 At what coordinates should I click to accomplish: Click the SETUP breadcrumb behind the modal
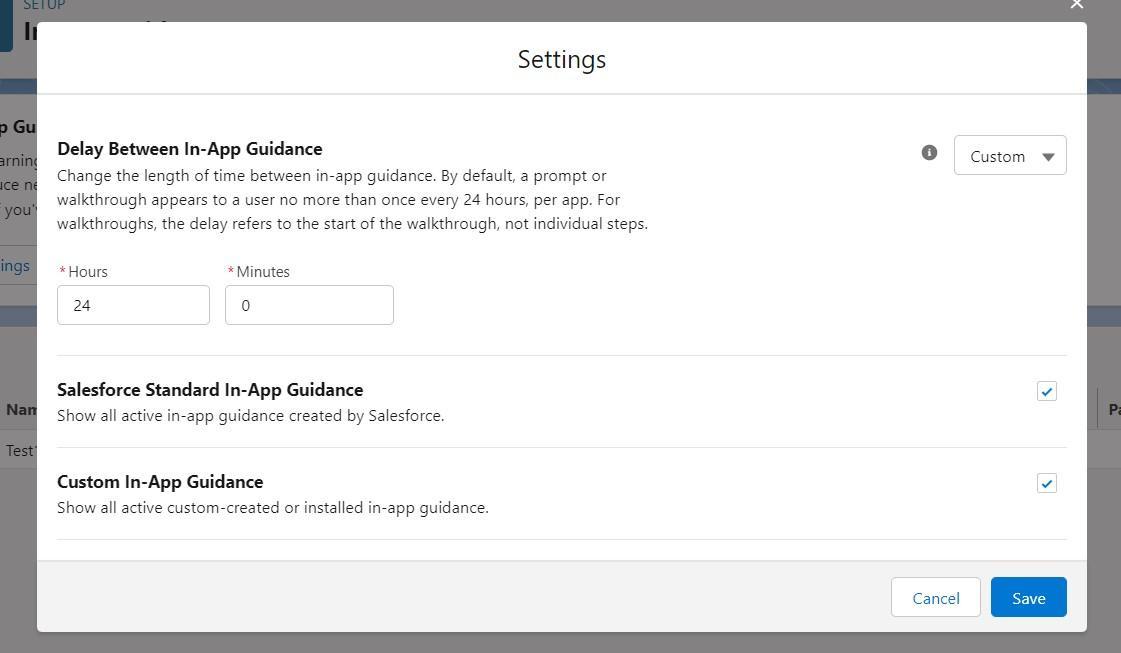coord(44,6)
